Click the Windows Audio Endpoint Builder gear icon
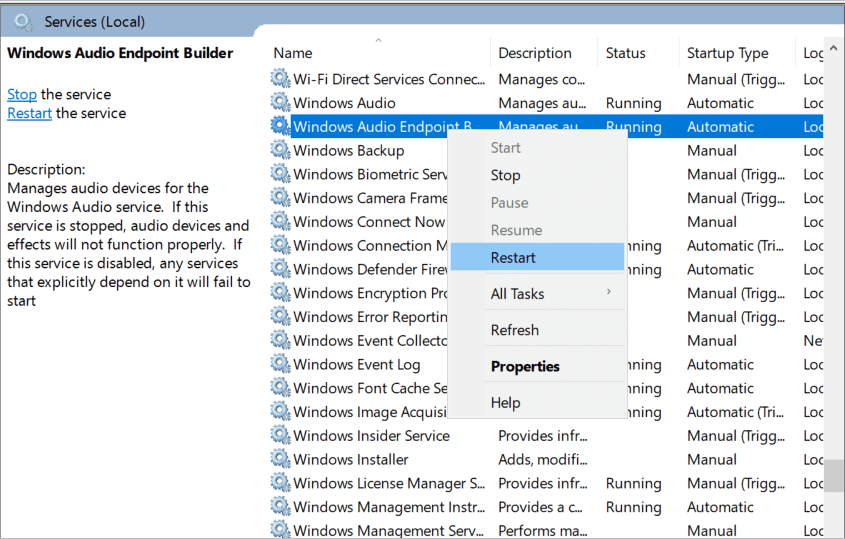This screenshot has height=539, width=845. coord(280,126)
